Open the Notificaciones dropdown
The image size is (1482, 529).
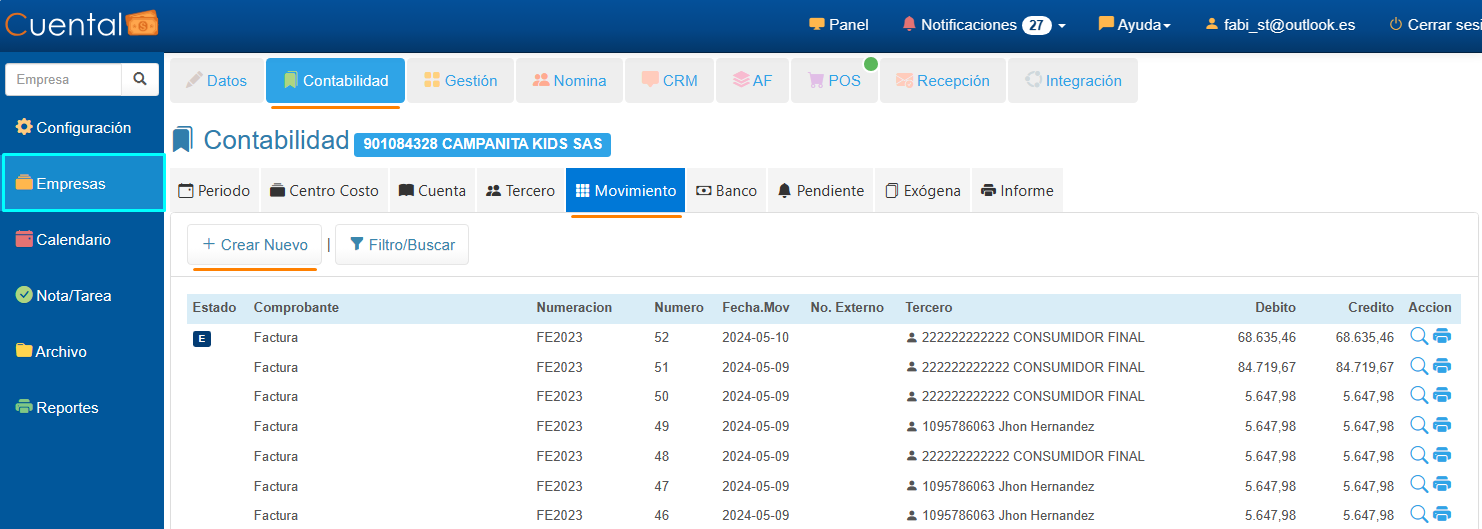pyautogui.click(x=984, y=25)
